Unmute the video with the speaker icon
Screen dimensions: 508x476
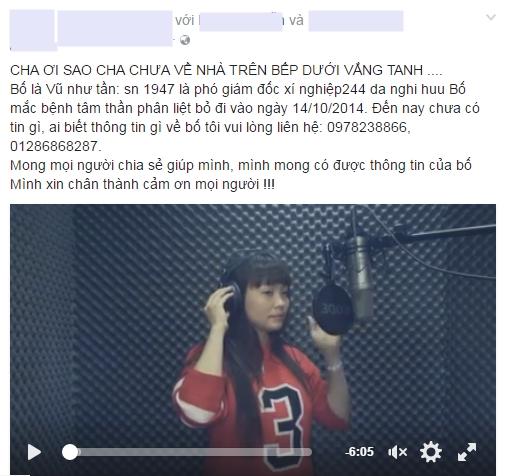[397, 452]
